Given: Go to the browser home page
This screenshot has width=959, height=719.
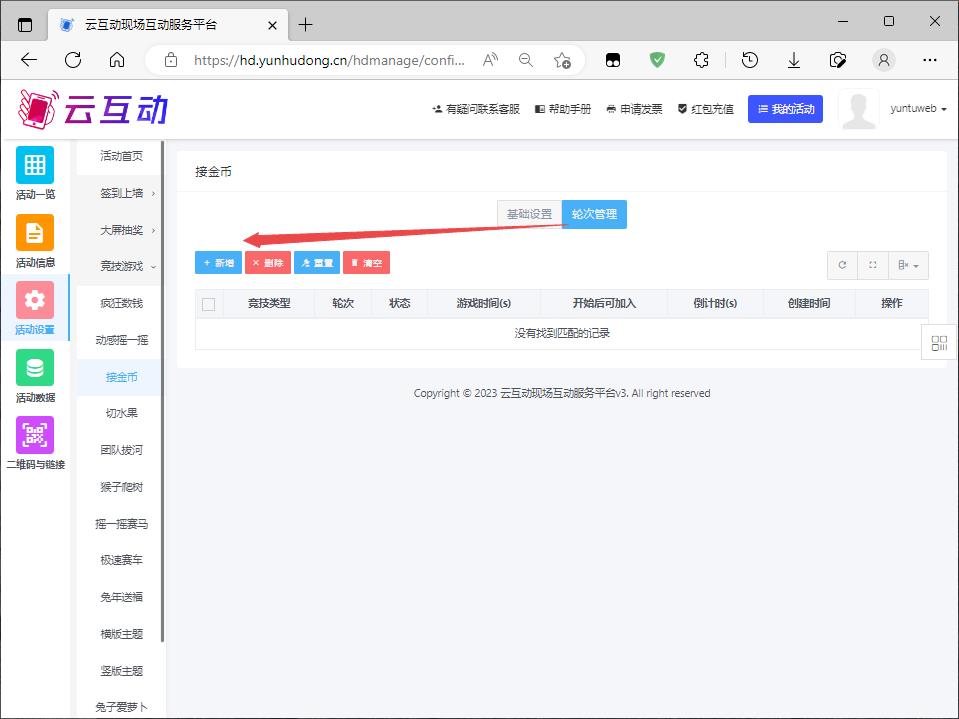Looking at the screenshot, I should [x=117, y=60].
